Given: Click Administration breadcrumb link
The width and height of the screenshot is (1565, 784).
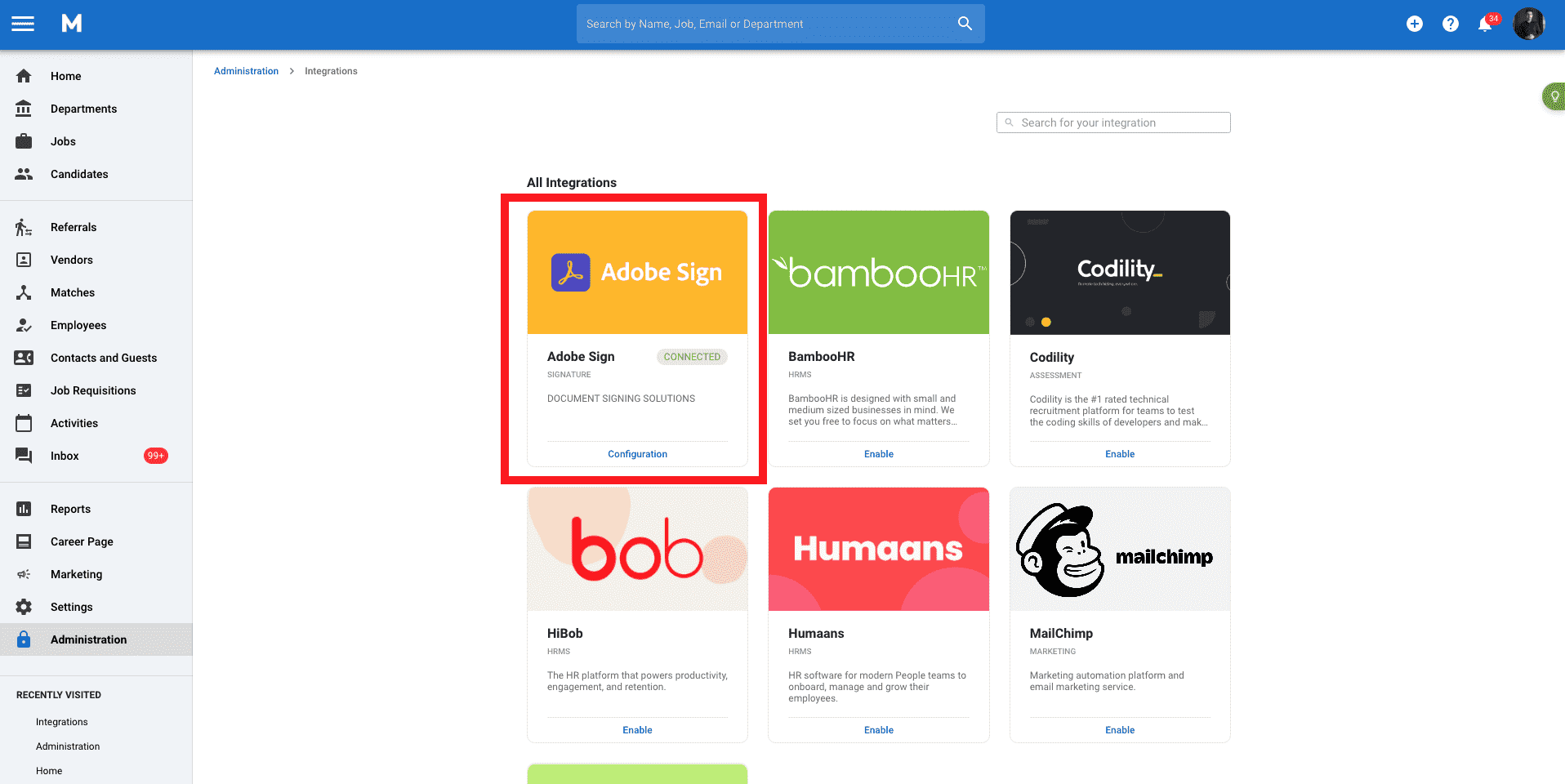Looking at the screenshot, I should [x=246, y=71].
